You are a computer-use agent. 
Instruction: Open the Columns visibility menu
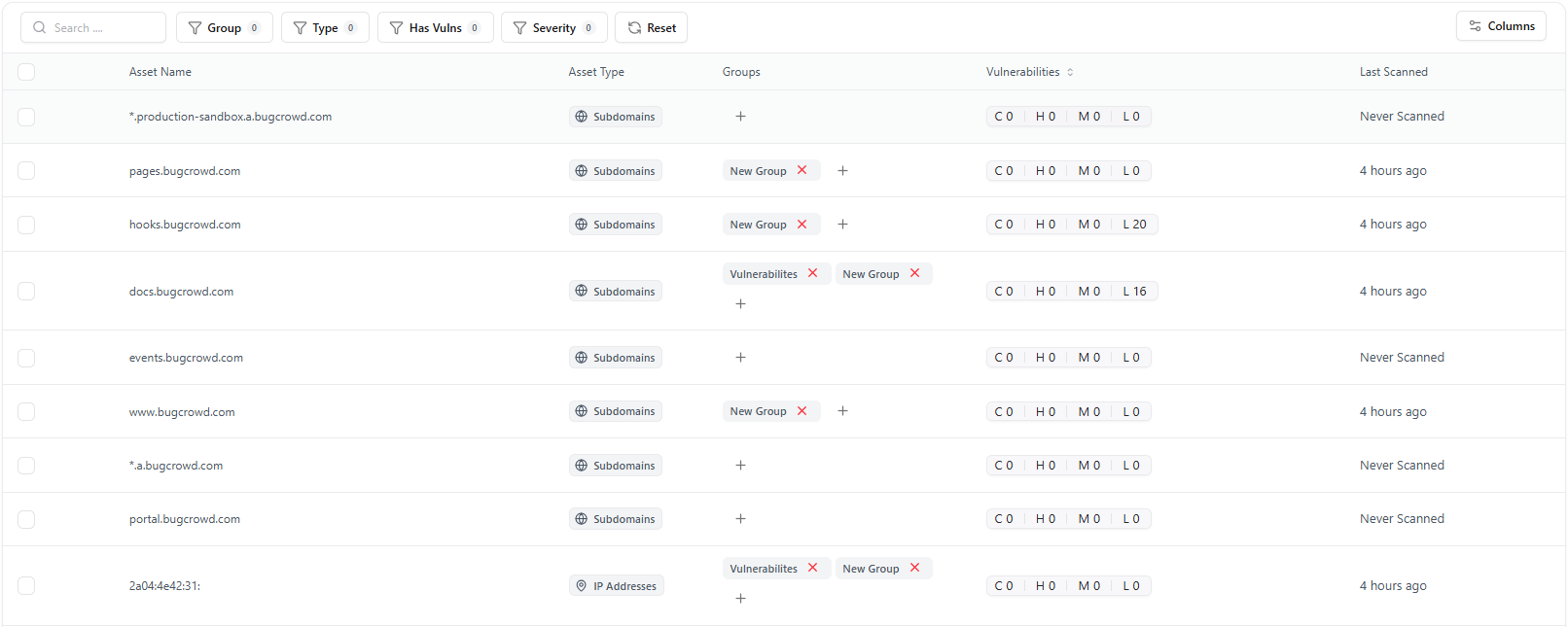1502,26
